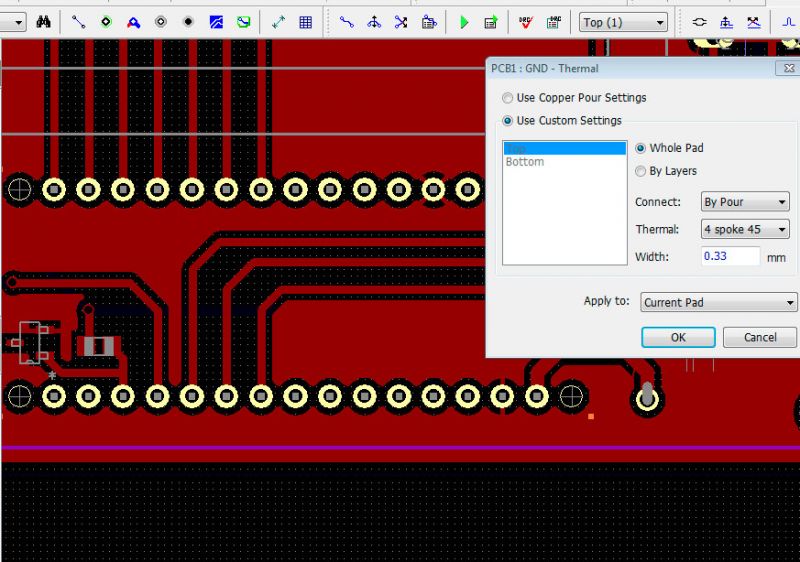Viewport: 800px width, 562px height.
Task: Click the binoculars Find icon
Action: (x=43, y=22)
